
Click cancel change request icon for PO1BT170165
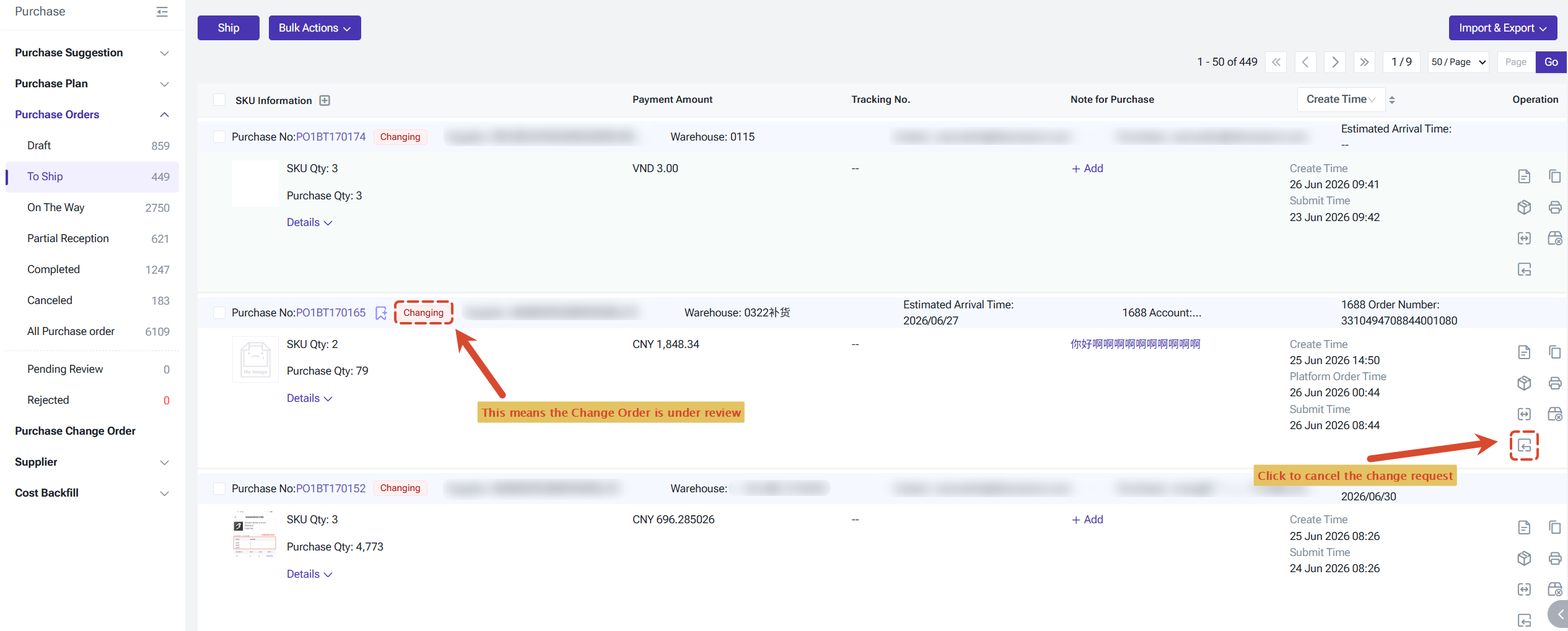(x=1524, y=445)
